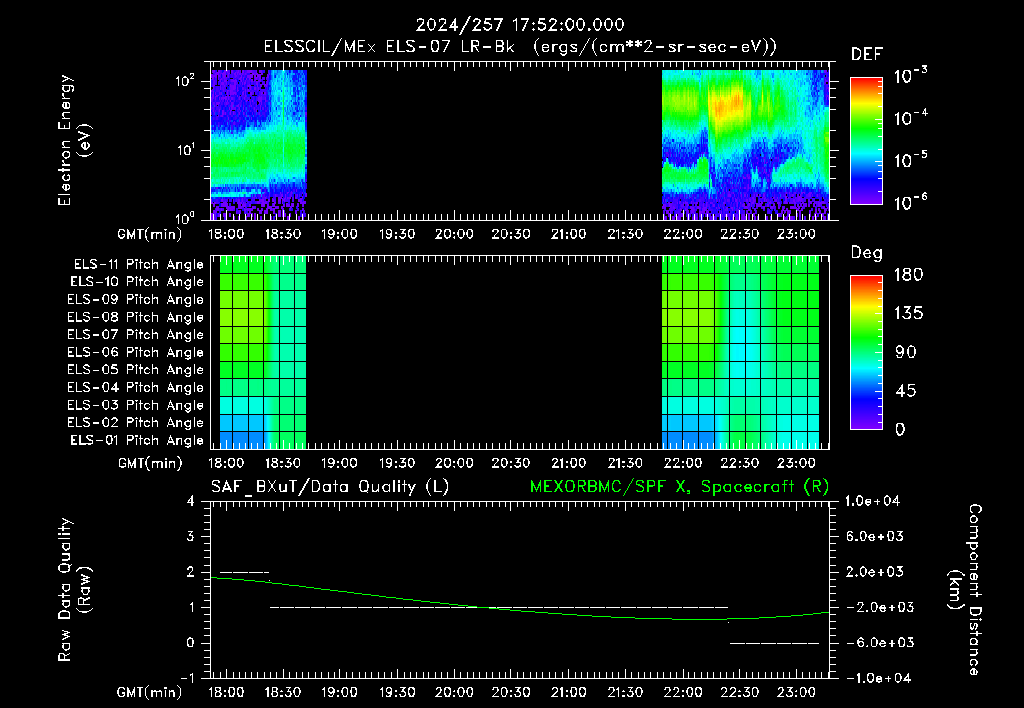The height and width of the screenshot is (708, 1024).
Task: Click the 22:30 tick label on the spectrogram axis
Action: pyautogui.click(x=739, y=234)
